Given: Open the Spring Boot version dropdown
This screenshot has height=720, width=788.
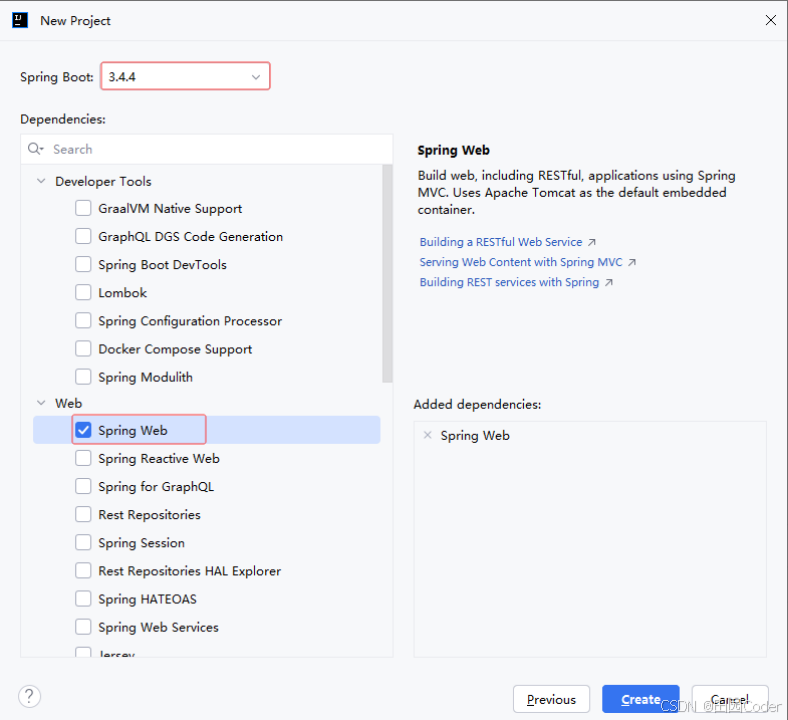Looking at the screenshot, I should [185, 76].
